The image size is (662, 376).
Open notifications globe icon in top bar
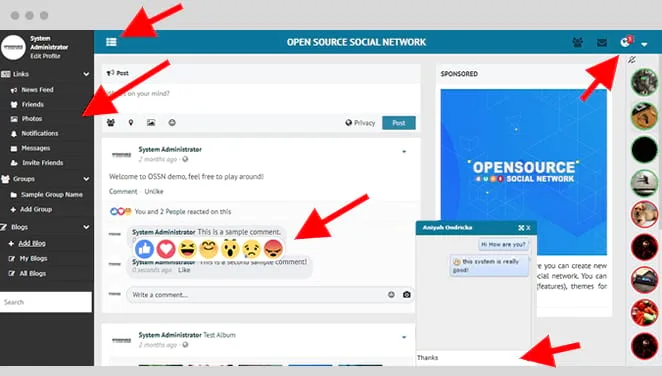coord(625,42)
